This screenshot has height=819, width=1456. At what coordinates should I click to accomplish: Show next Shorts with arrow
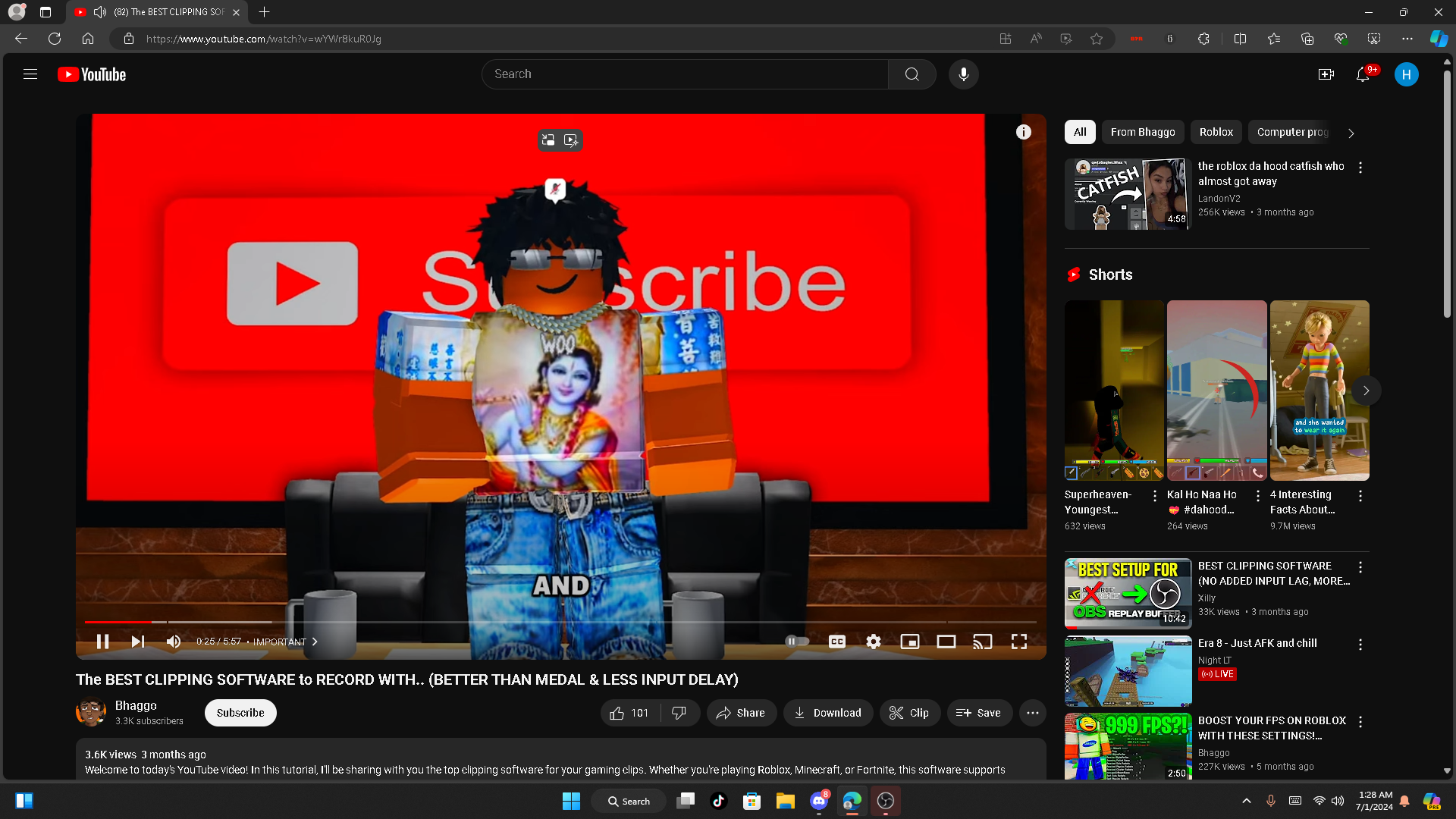1367,391
